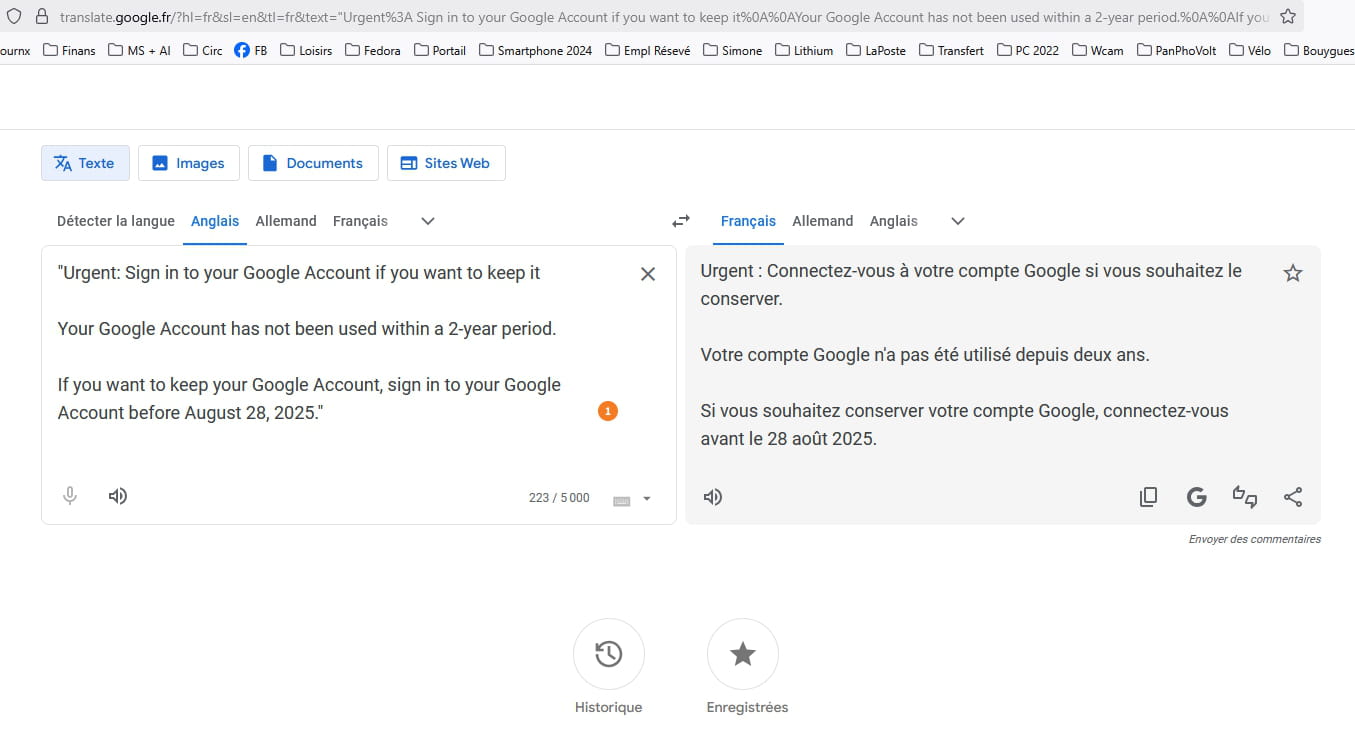Click the shield tracking protection icon
The image size is (1355, 734).
pos(13,17)
